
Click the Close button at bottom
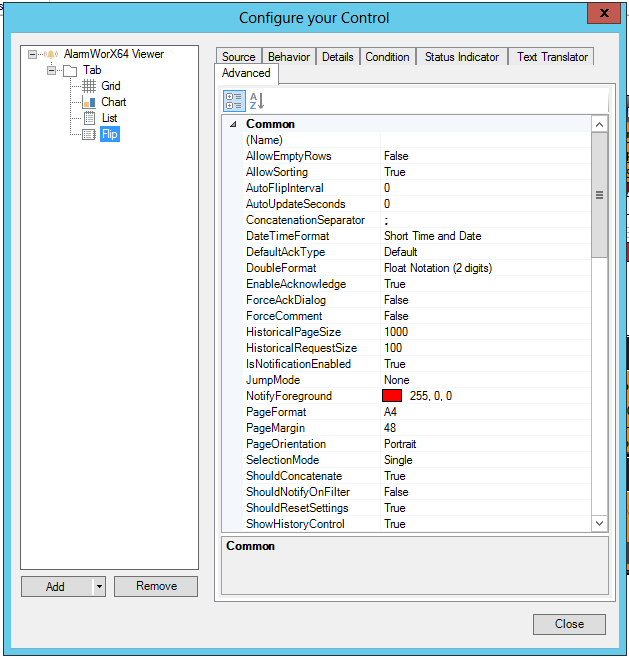coord(569,624)
